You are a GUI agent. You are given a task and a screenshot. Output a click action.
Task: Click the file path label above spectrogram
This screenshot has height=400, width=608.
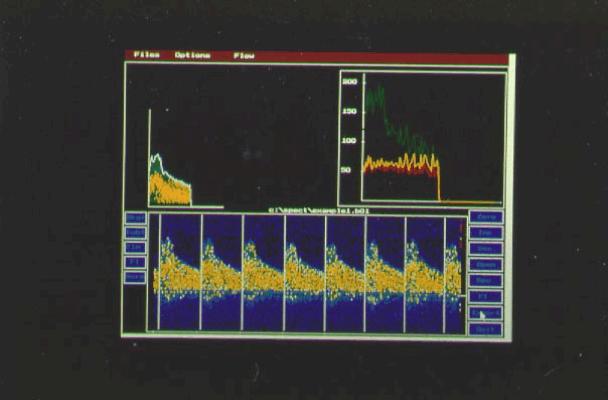pos(308,210)
